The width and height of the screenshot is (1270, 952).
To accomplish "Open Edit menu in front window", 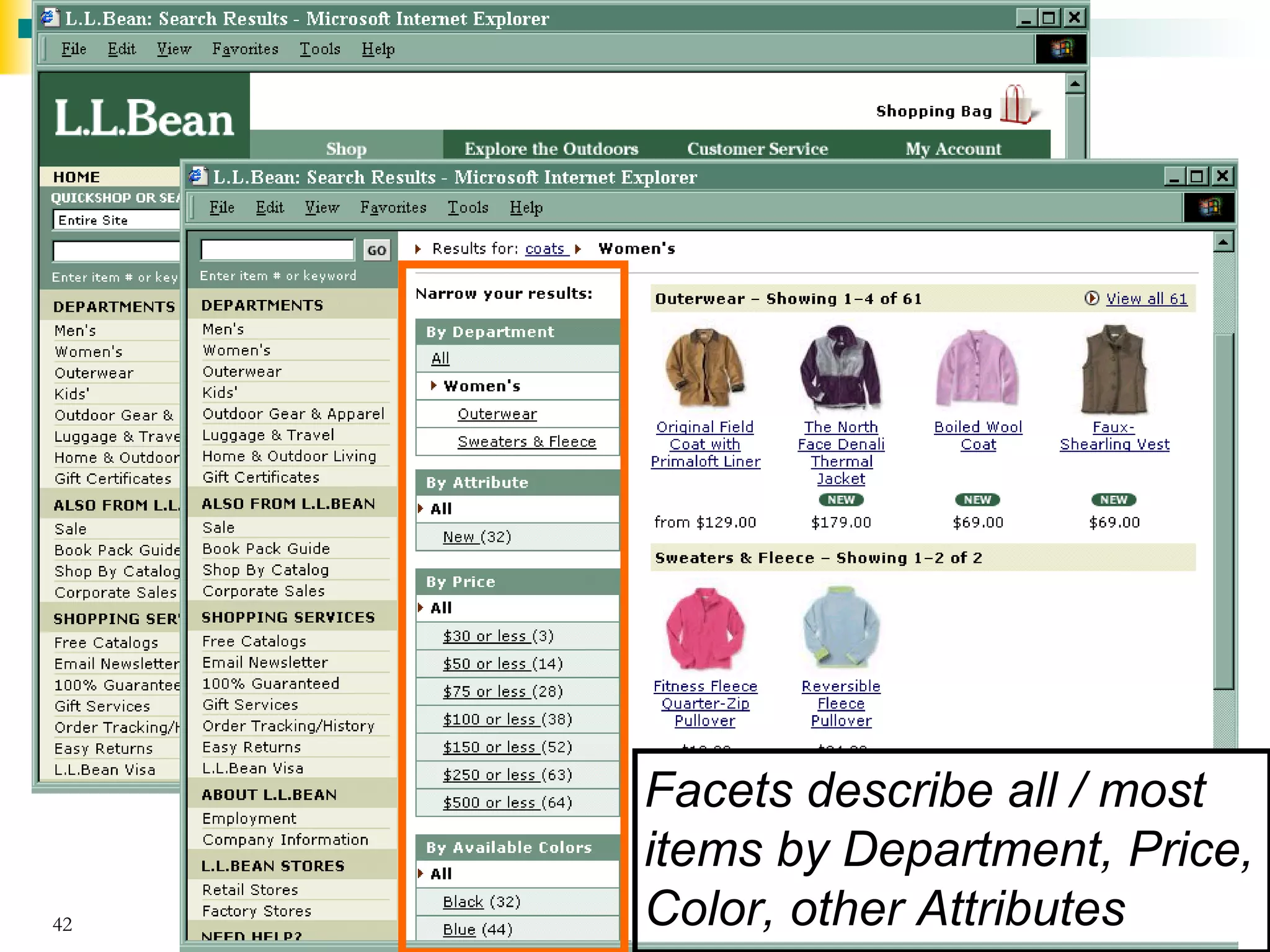I will pos(270,208).
